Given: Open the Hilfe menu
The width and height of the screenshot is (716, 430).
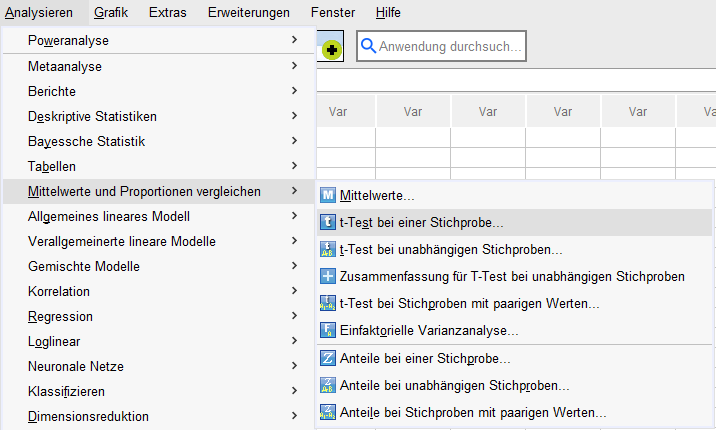Looking at the screenshot, I should pyautogui.click(x=388, y=12).
